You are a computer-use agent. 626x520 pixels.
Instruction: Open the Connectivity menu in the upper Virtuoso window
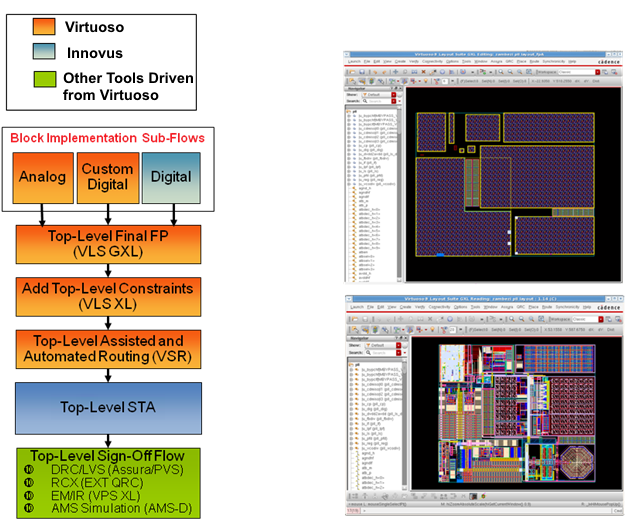[432, 62]
